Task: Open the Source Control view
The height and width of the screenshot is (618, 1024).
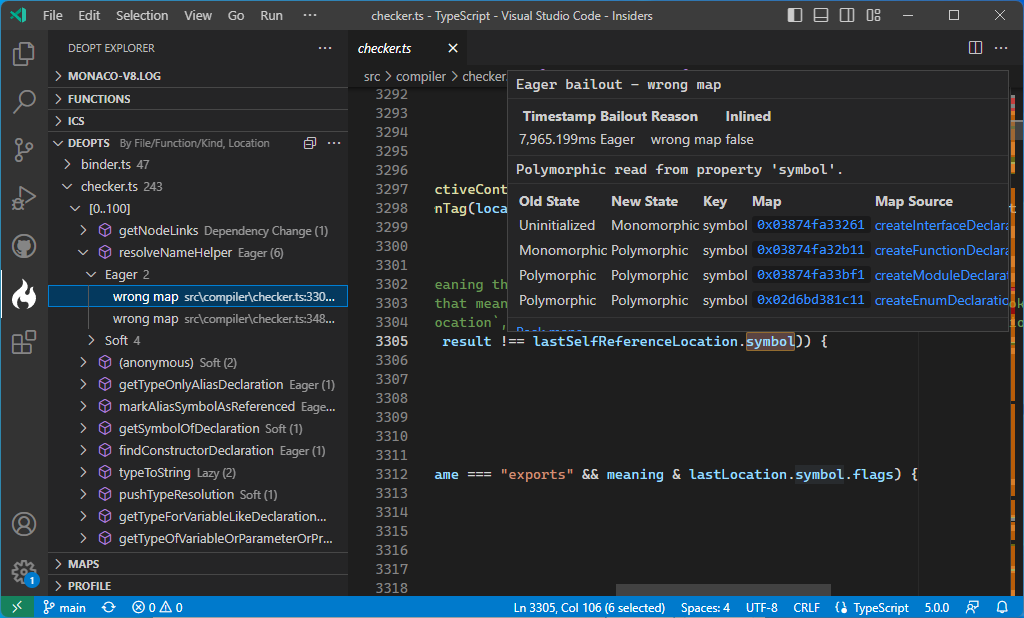Action: (x=24, y=150)
